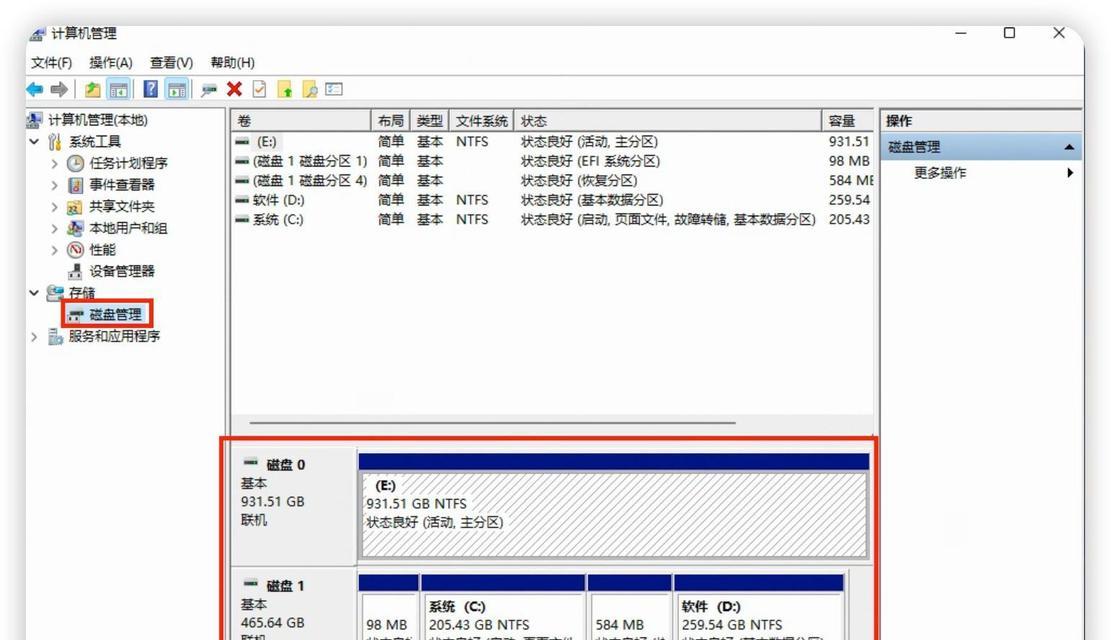1111x640 pixels.
Task: Click the horizontal scrollbar of volume list
Action: tap(492, 422)
